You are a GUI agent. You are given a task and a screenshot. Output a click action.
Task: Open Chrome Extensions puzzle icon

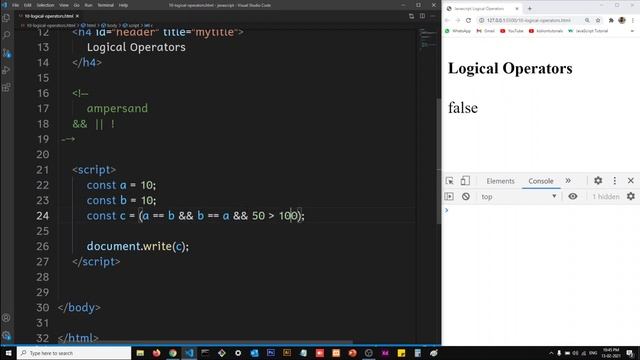[x=611, y=20]
